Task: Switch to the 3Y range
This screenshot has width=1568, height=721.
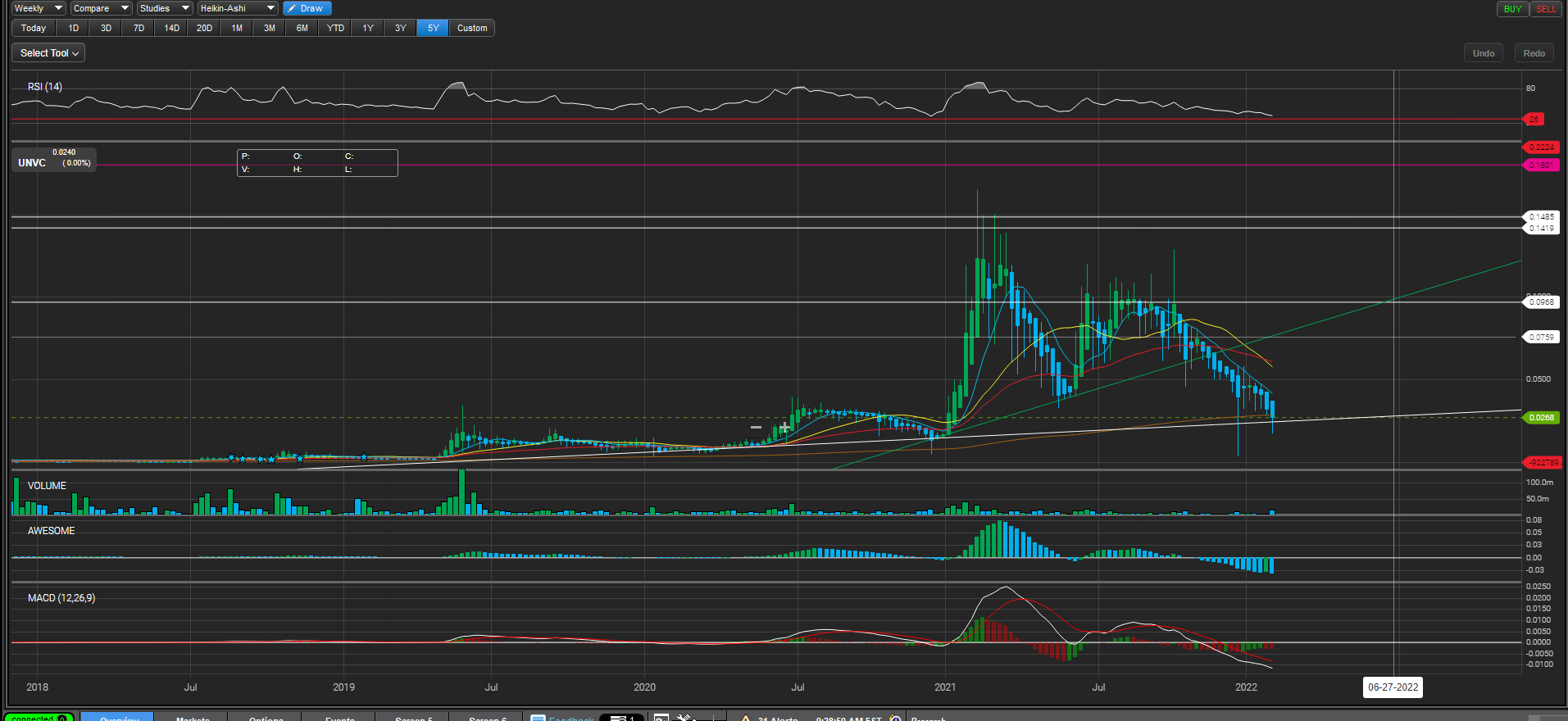Action: (401, 28)
